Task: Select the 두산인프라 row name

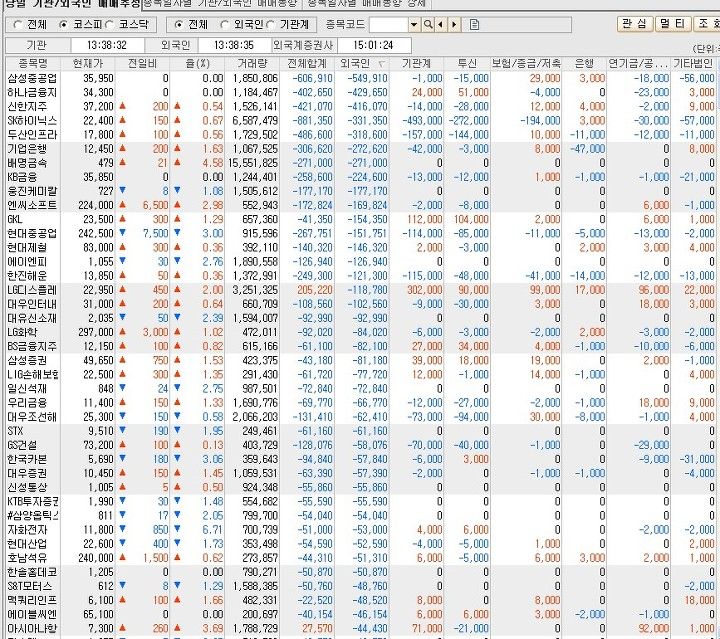Action: pyautogui.click(x=32, y=135)
